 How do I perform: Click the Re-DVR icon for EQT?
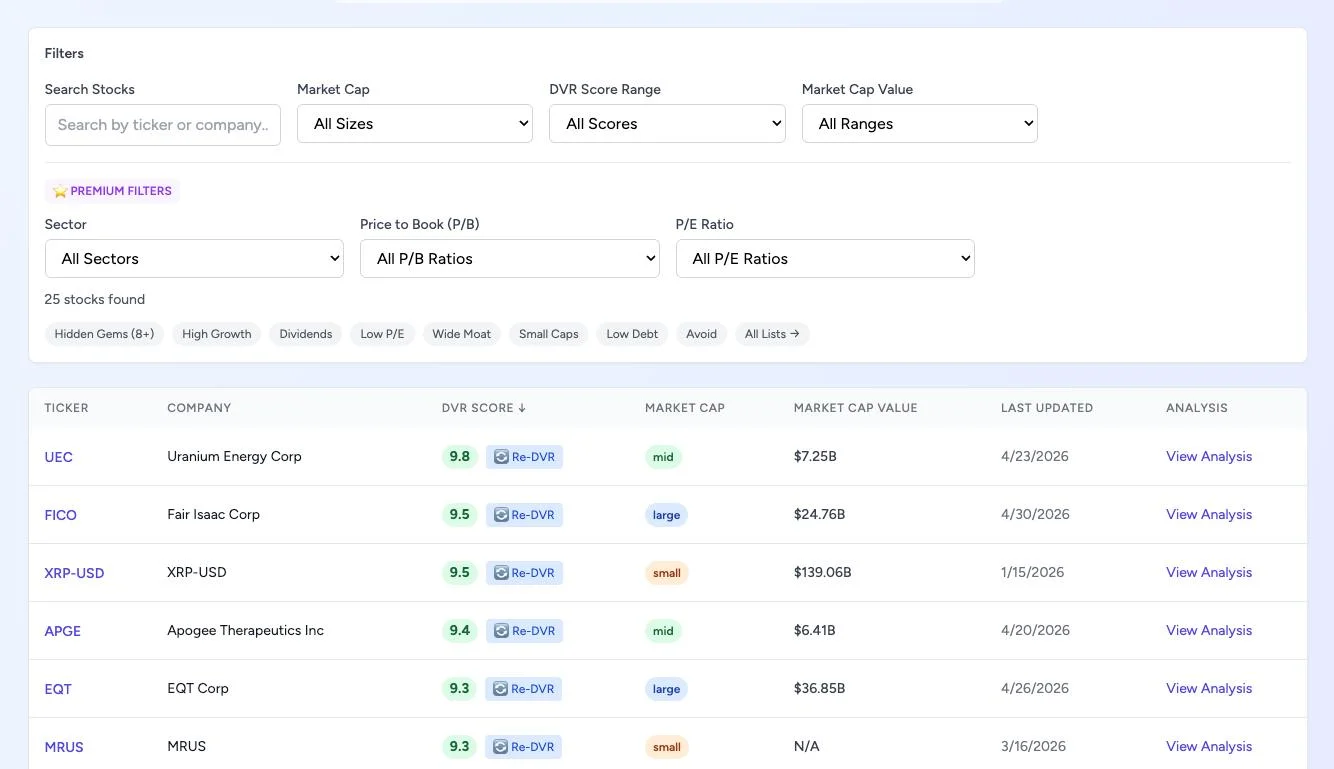coord(501,689)
